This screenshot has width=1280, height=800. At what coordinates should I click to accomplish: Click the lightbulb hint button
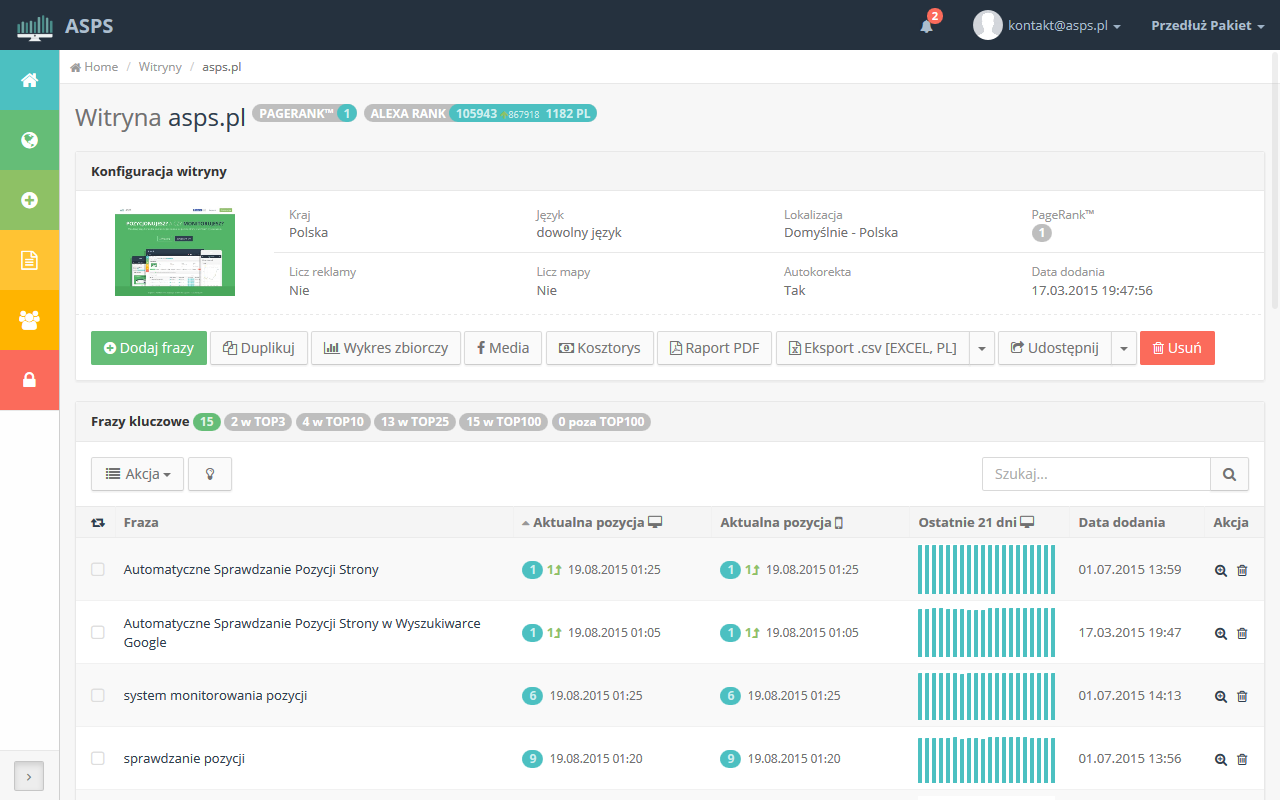pyautogui.click(x=210, y=474)
